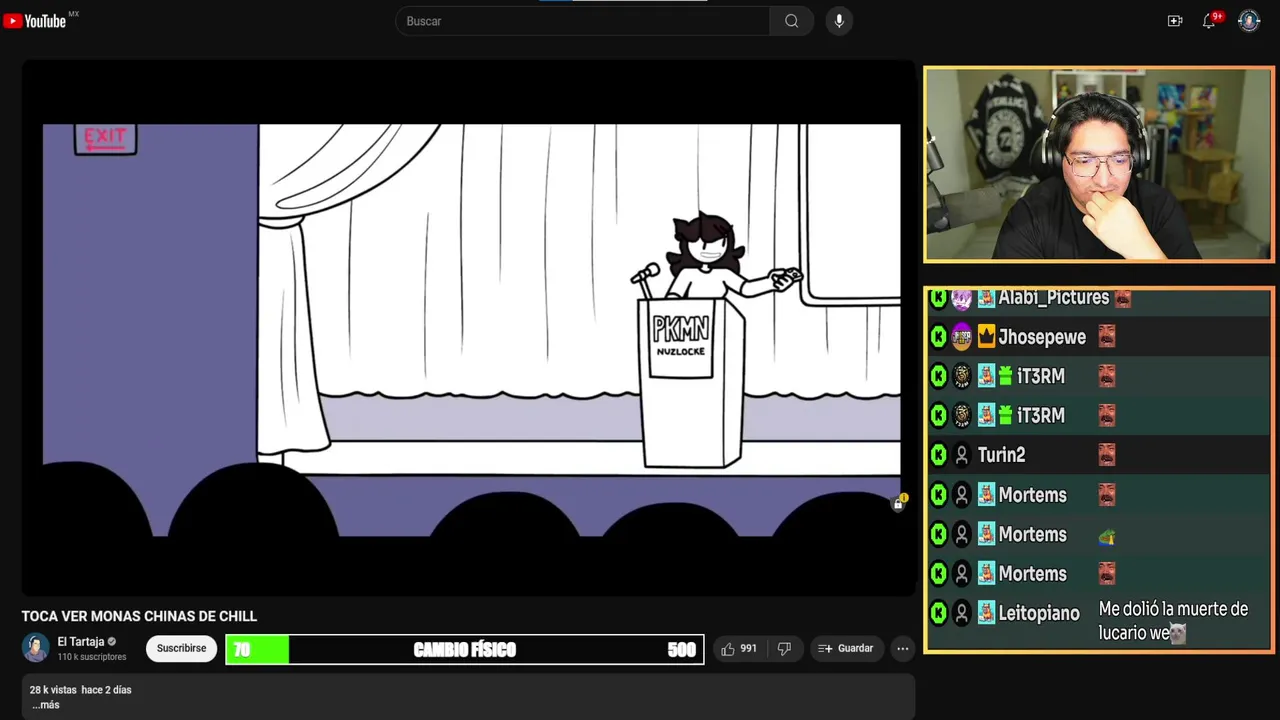Open the three-dot more actions menu
1280x720 pixels.
tap(903, 649)
